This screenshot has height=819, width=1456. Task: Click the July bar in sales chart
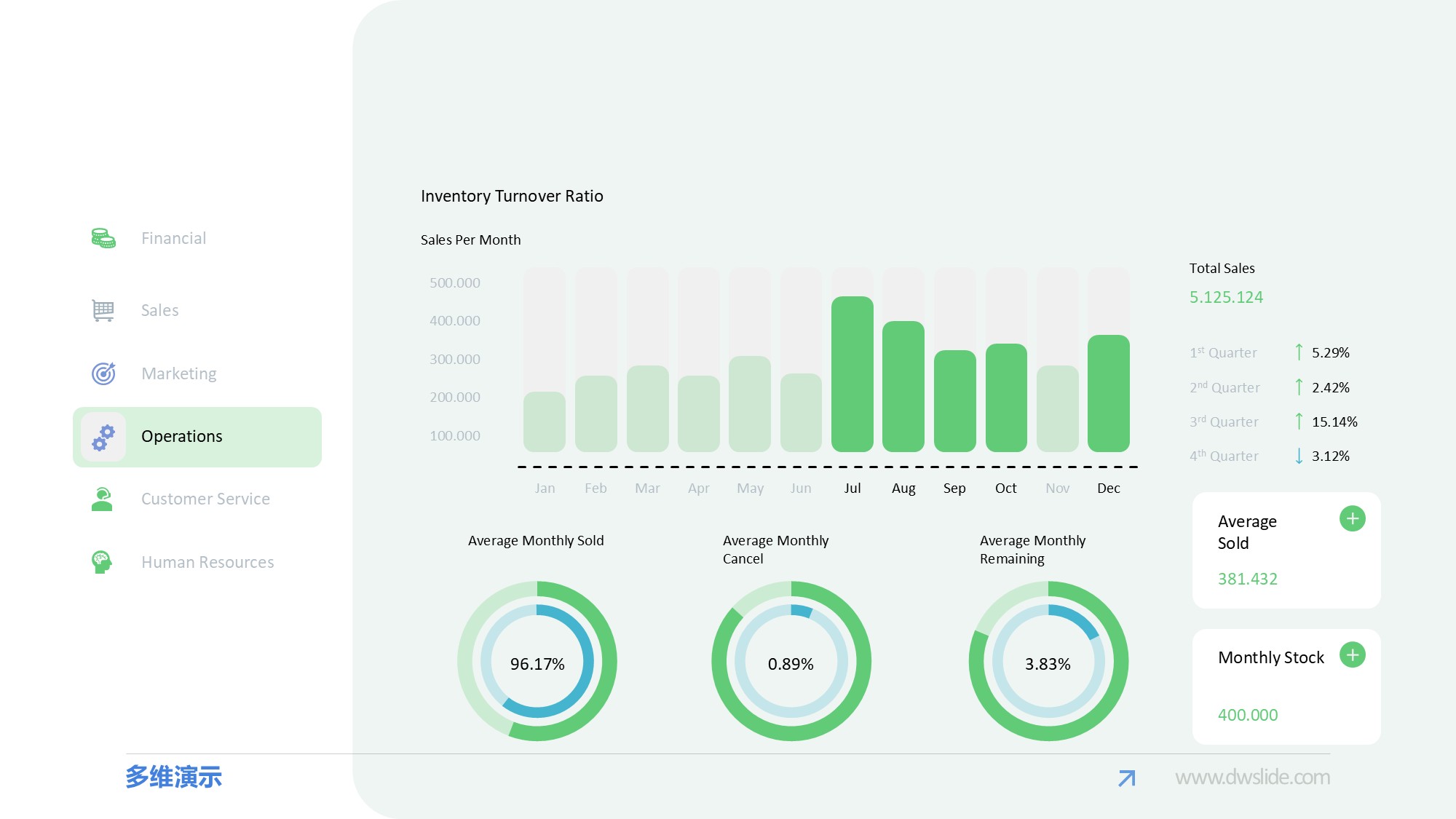pos(852,374)
